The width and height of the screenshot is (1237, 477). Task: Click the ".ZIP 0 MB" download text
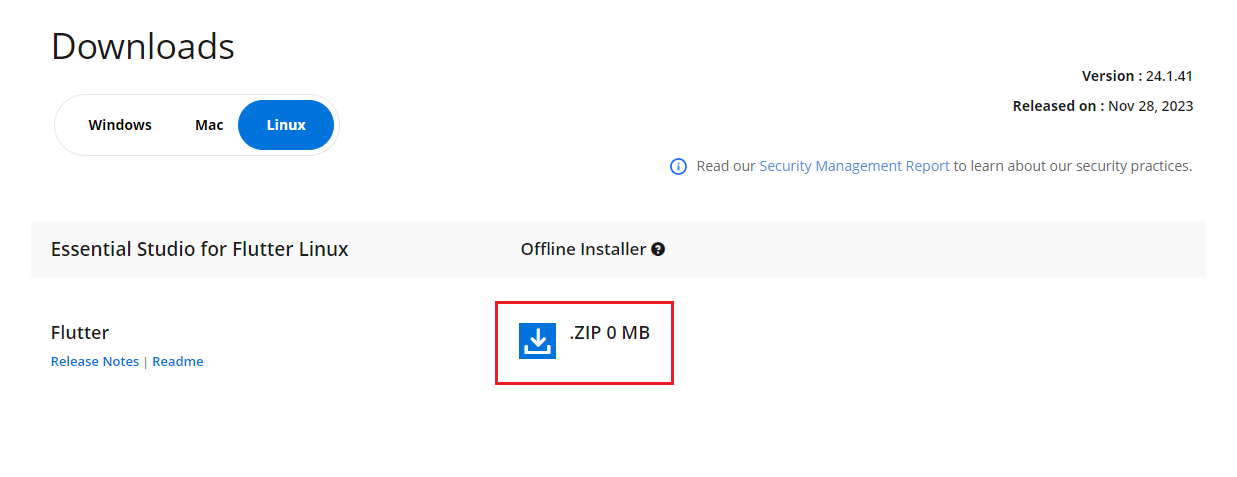point(609,333)
